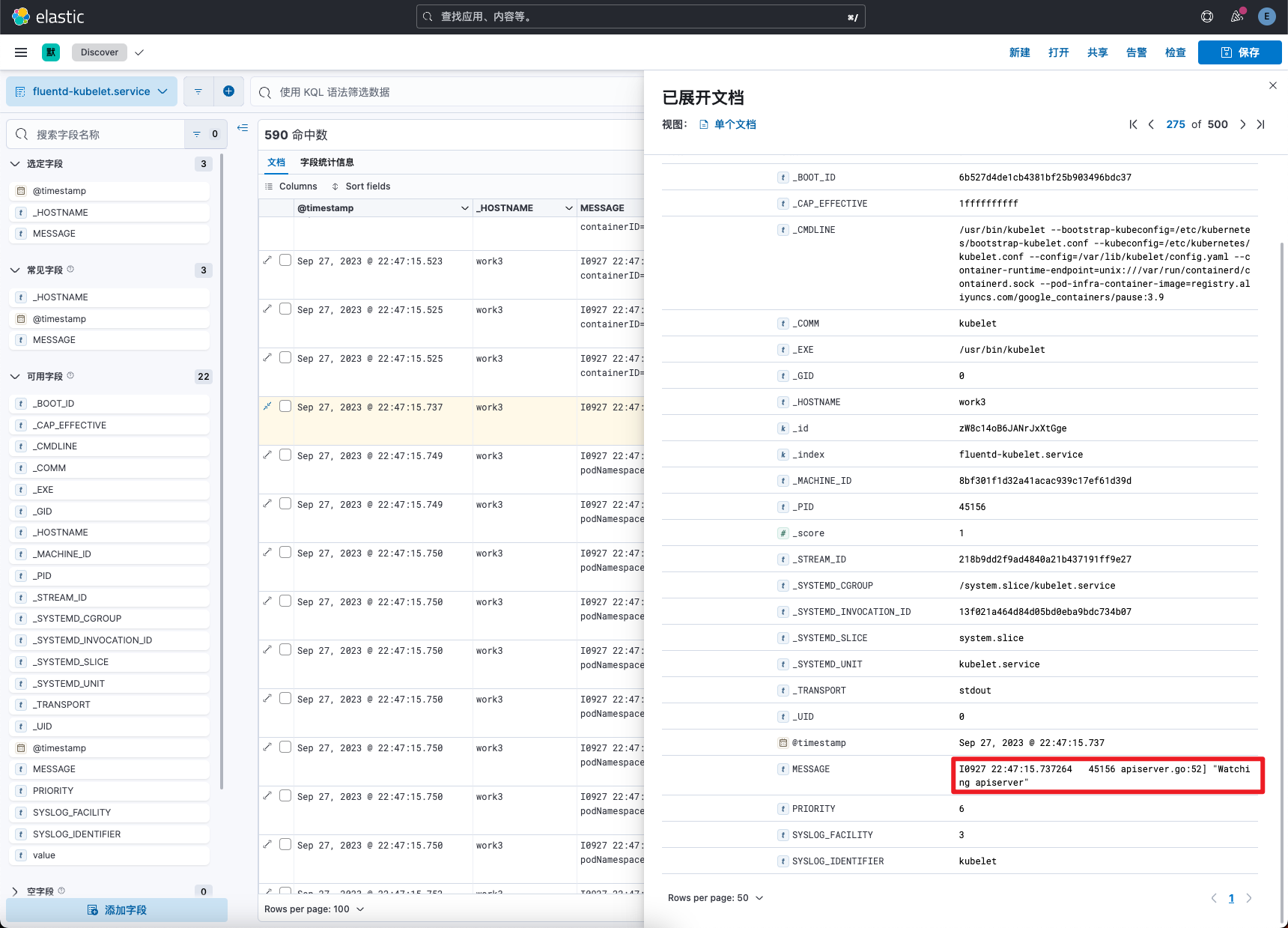Viewport: 1288px width, 928px height.
Task: Go to flyout page 1 link
Action: 1231,898
